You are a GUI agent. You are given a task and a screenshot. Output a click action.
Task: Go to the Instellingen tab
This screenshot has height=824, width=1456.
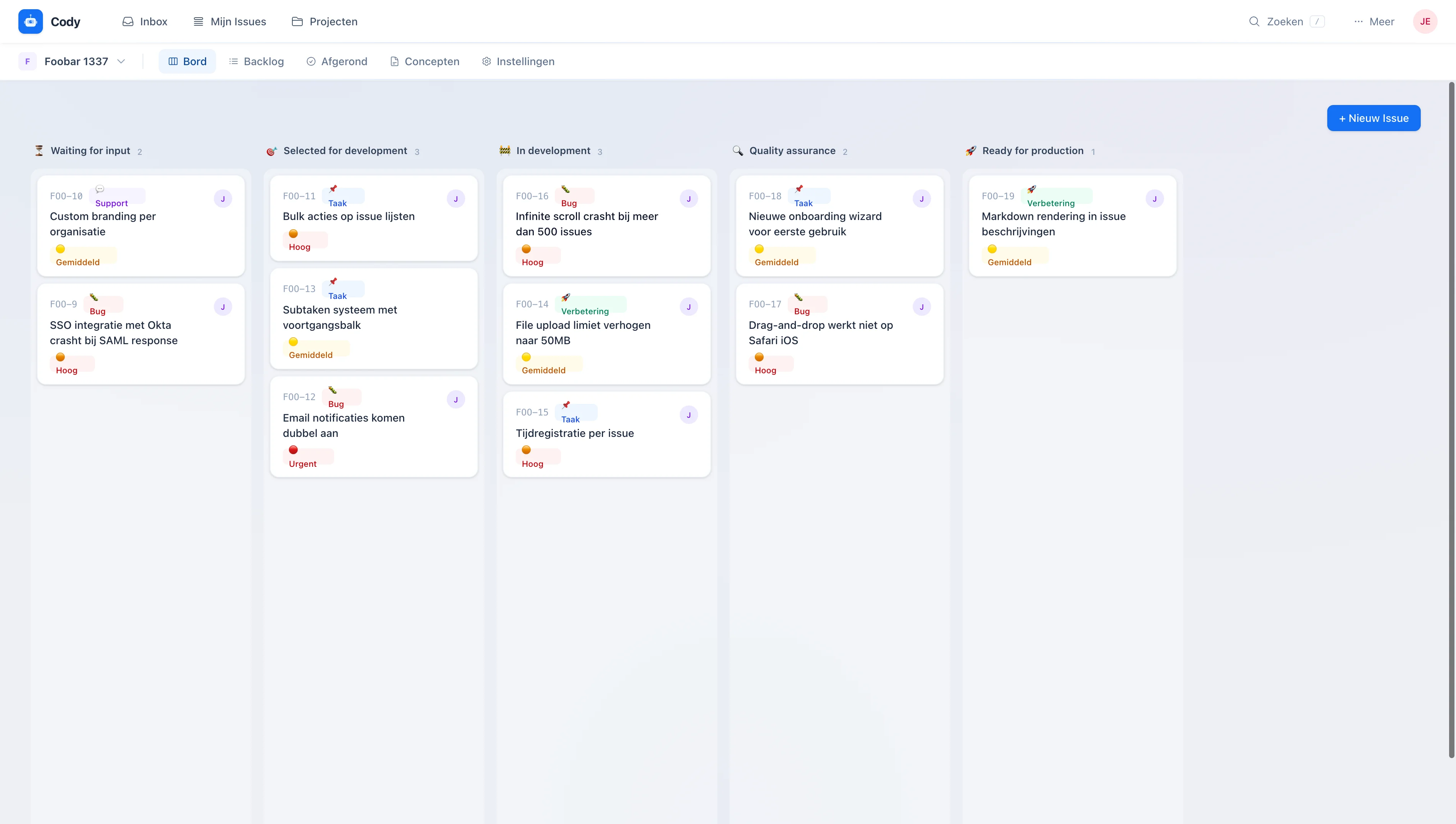click(518, 61)
